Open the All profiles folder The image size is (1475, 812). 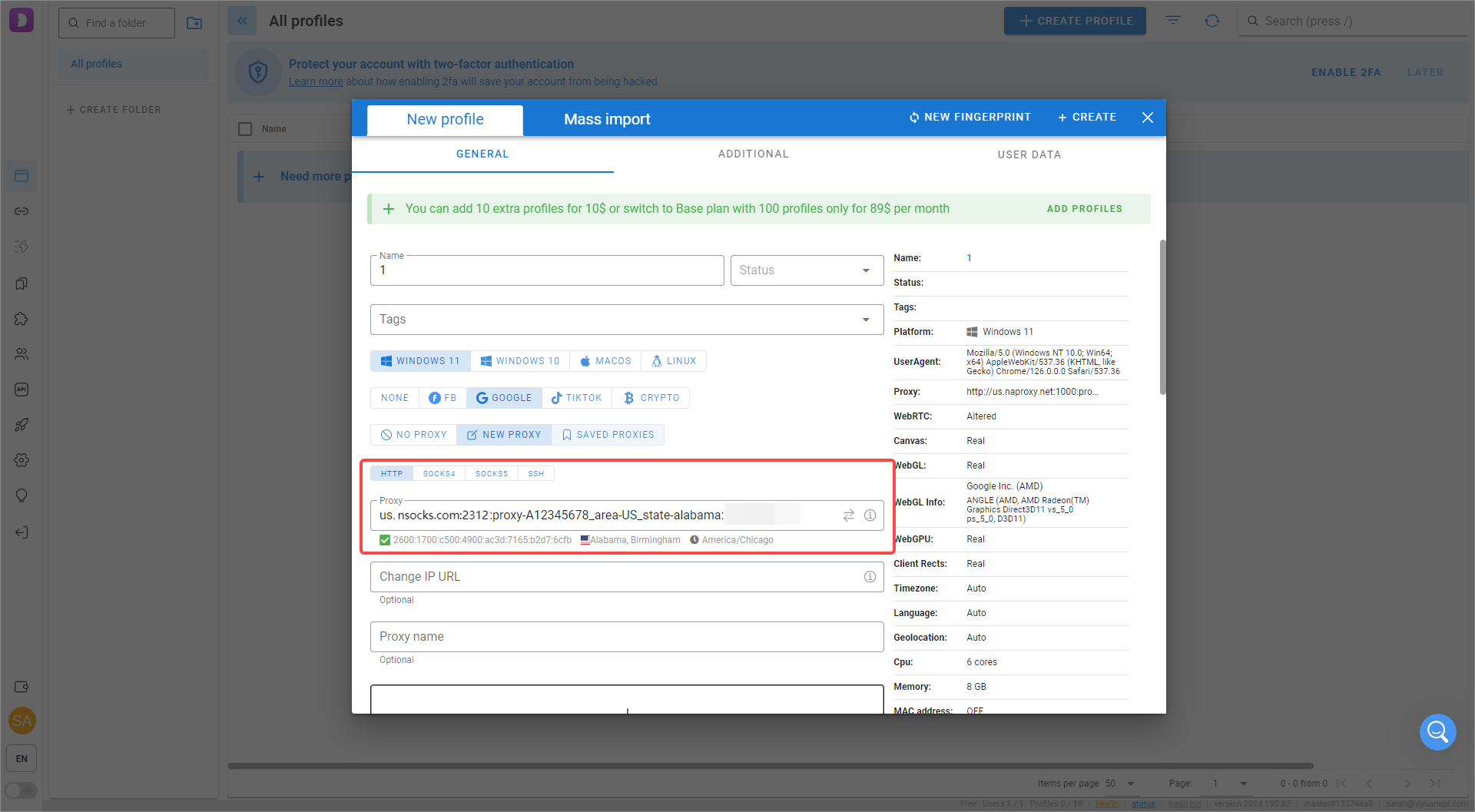tap(134, 65)
